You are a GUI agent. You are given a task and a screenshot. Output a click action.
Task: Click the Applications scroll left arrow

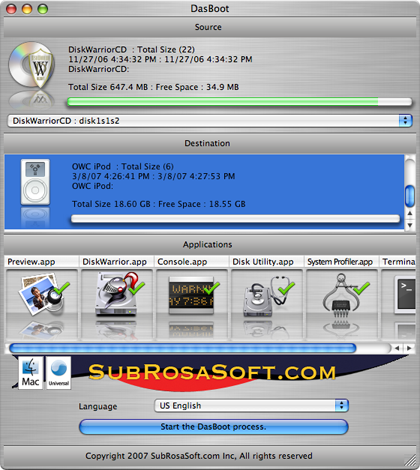coord(397,348)
